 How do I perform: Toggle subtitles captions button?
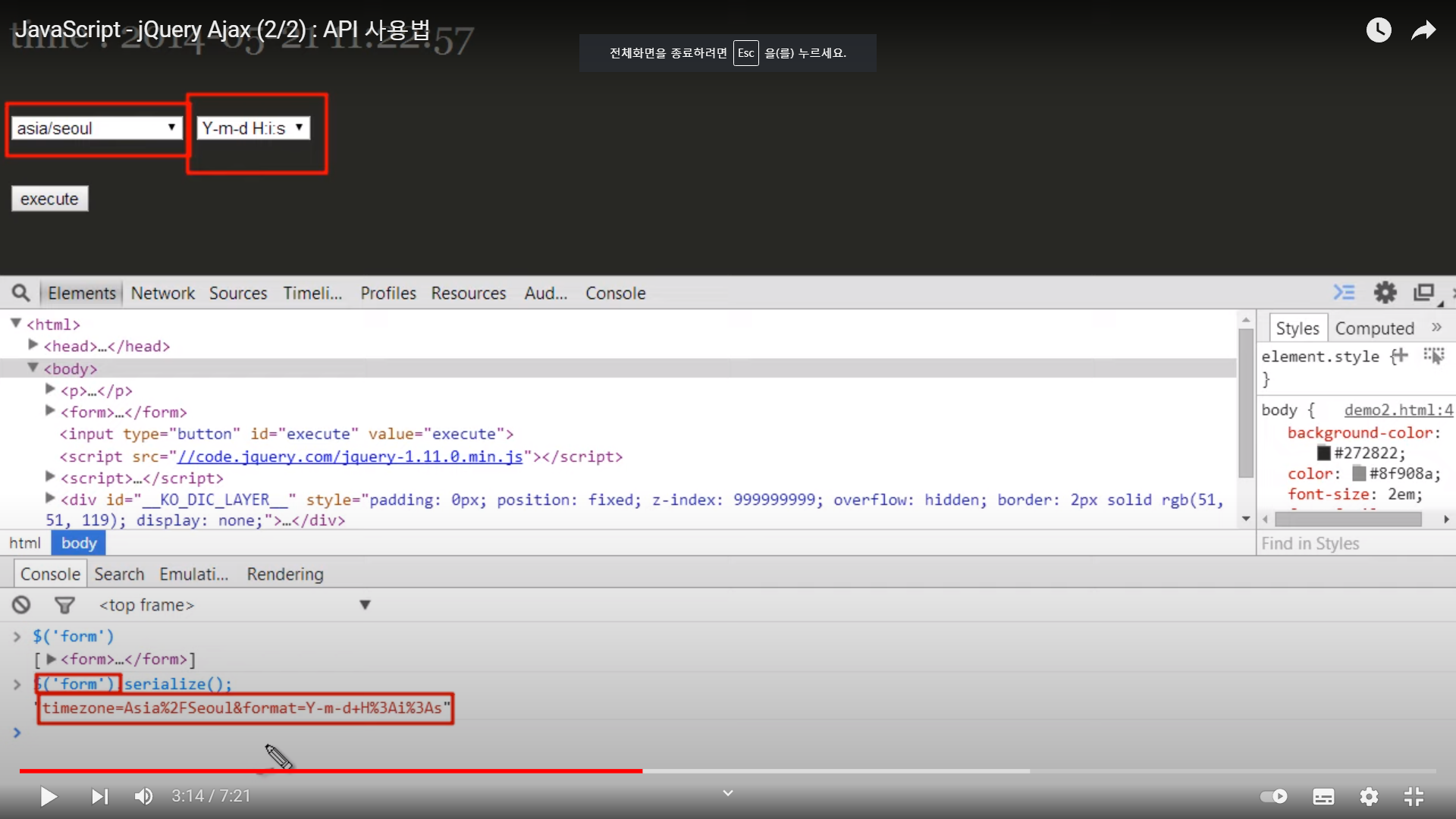(1323, 796)
